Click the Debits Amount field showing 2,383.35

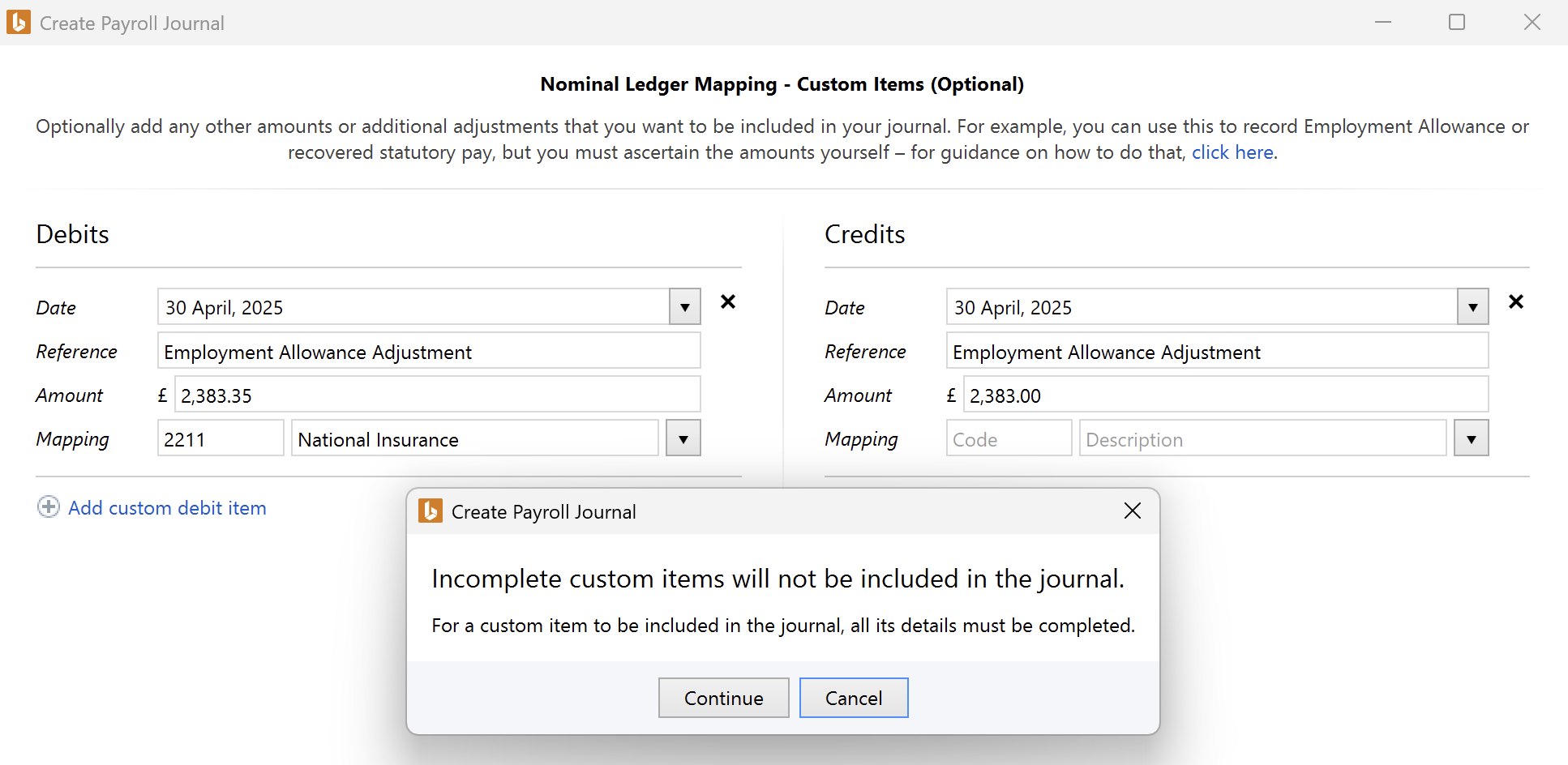click(438, 395)
